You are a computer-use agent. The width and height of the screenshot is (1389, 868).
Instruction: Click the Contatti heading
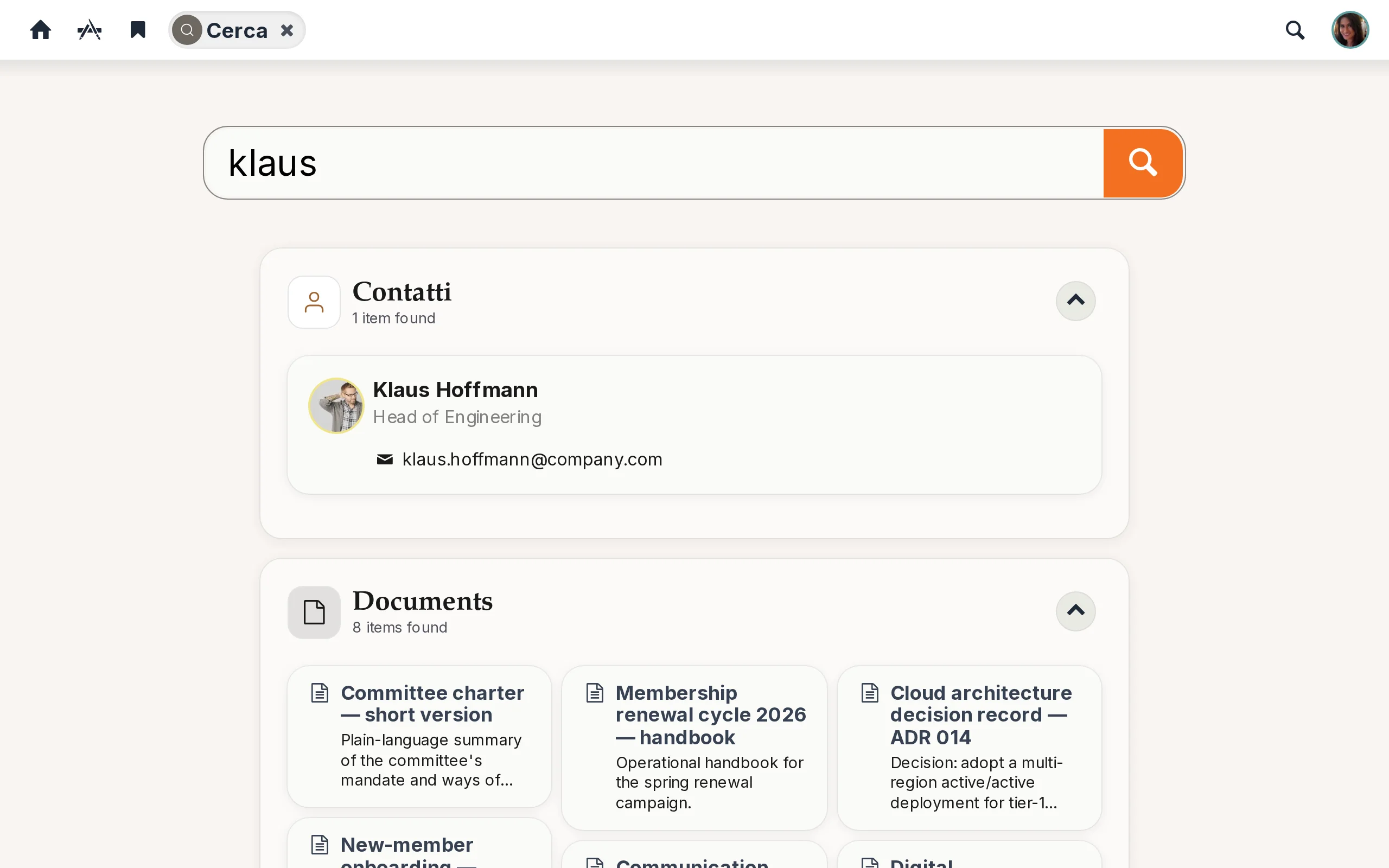pos(402,292)
